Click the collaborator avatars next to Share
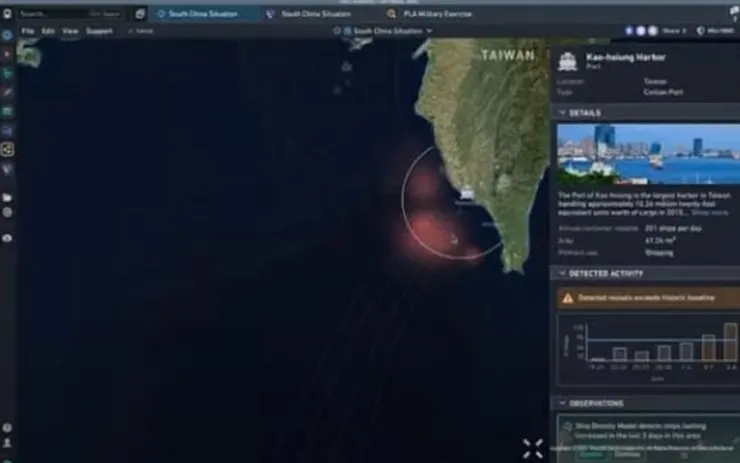This screenshot has height=463, width=740. 640,31
